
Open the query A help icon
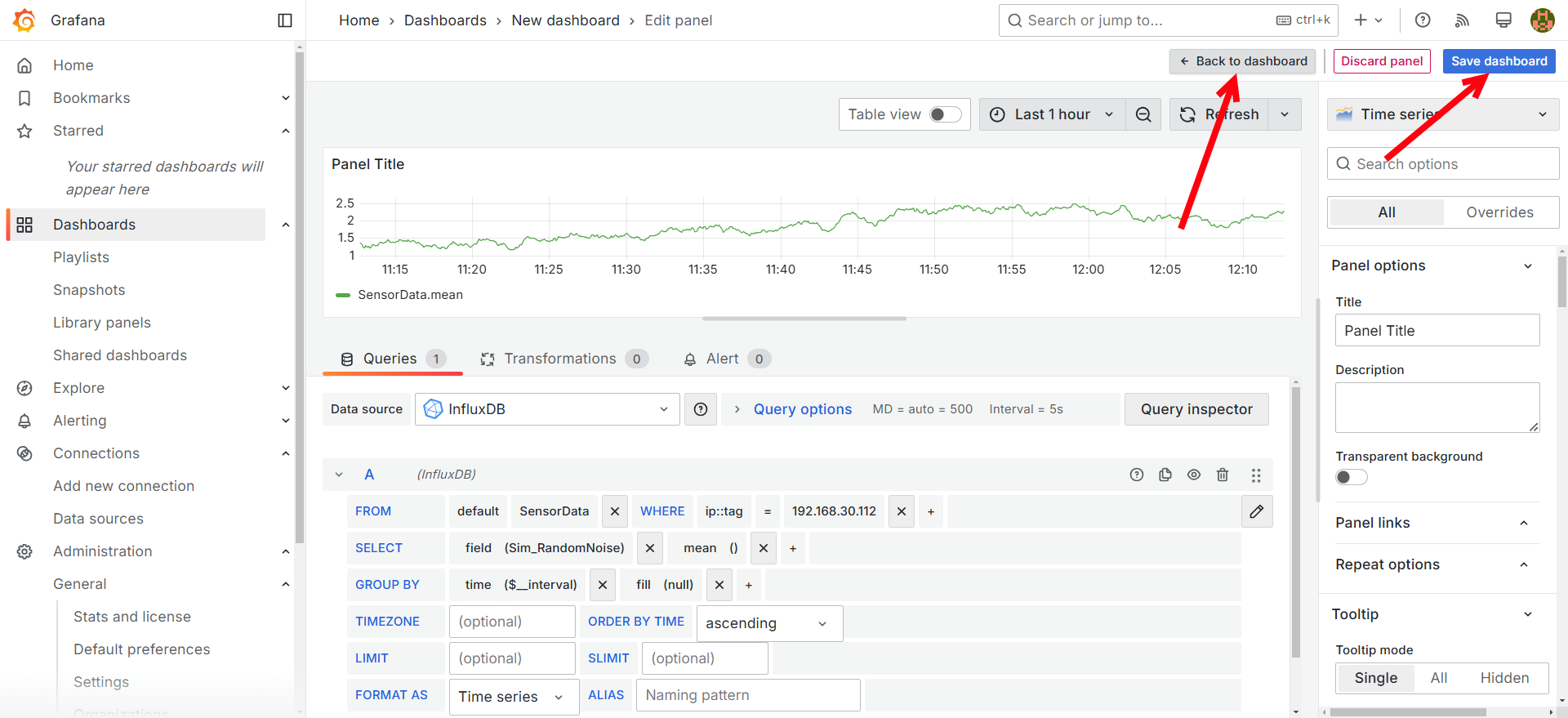[x=1137, y=475]
